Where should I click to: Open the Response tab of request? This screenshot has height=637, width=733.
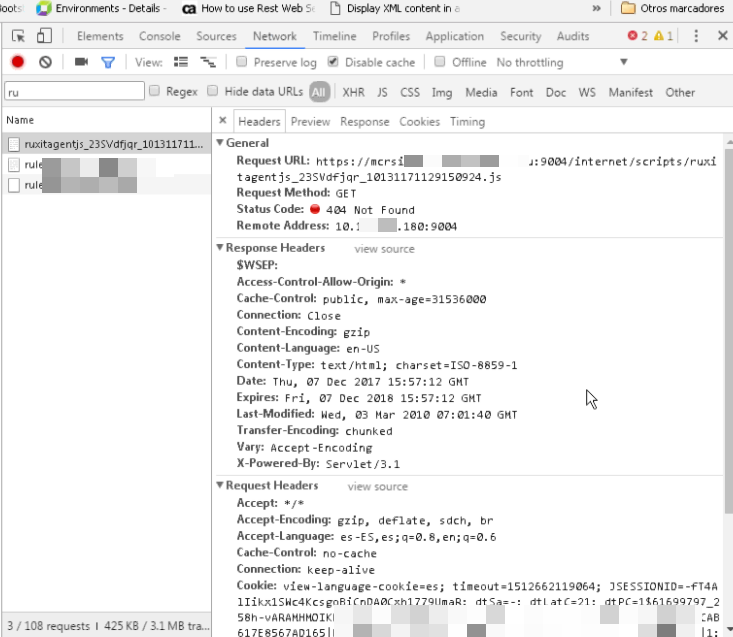tap(364, 122)
